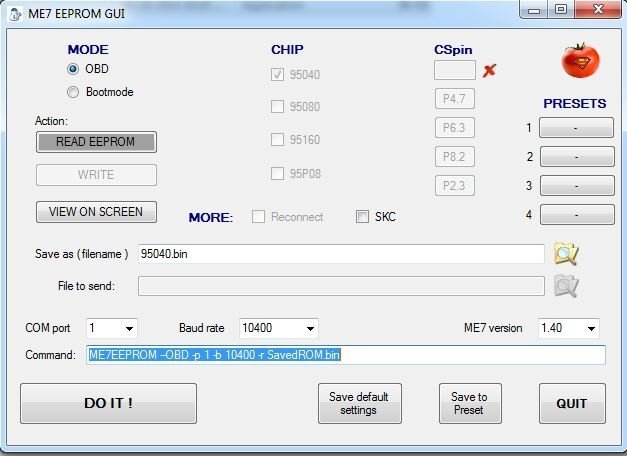This screenshot has width=627, height=456.
Task: Click the tomato Superman logo icon
Action: (x=580, y=61)
